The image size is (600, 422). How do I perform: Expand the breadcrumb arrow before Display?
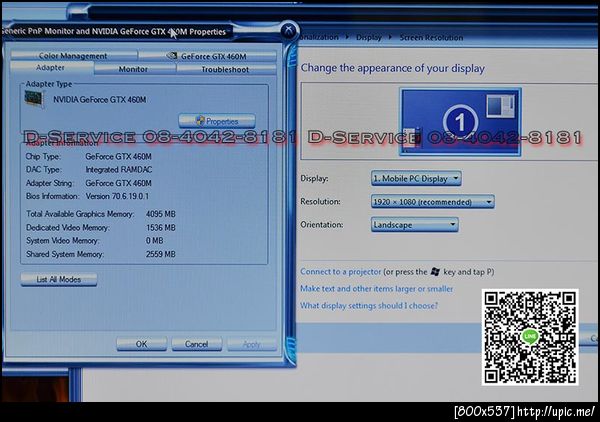347,37
